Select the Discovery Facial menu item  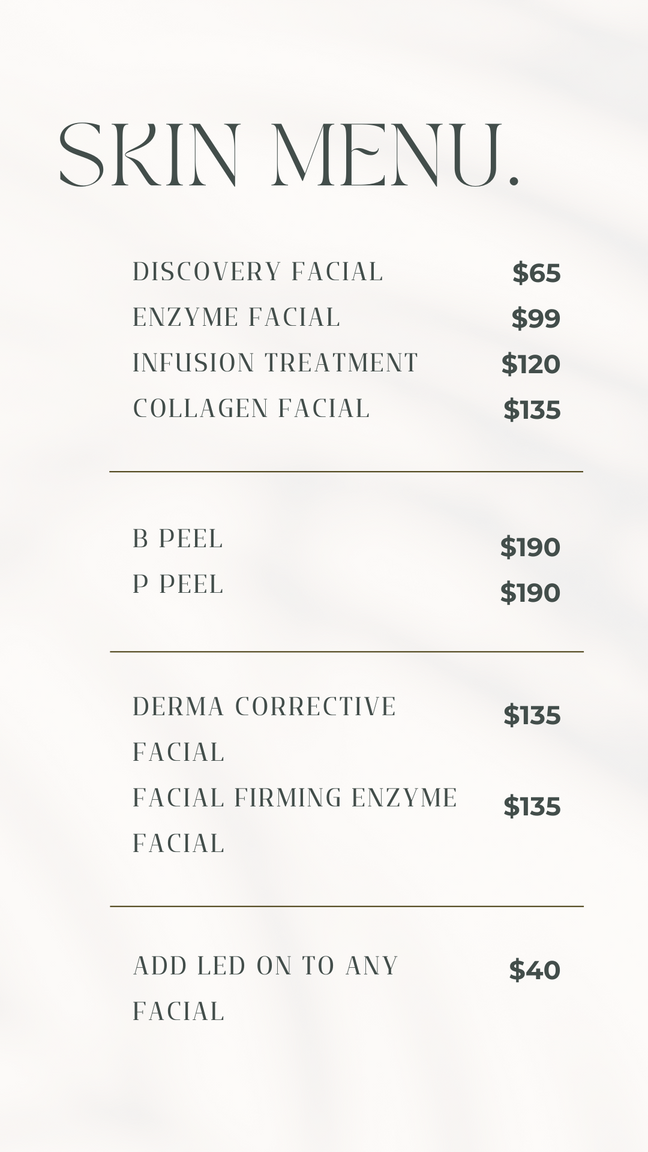point(258,272)
